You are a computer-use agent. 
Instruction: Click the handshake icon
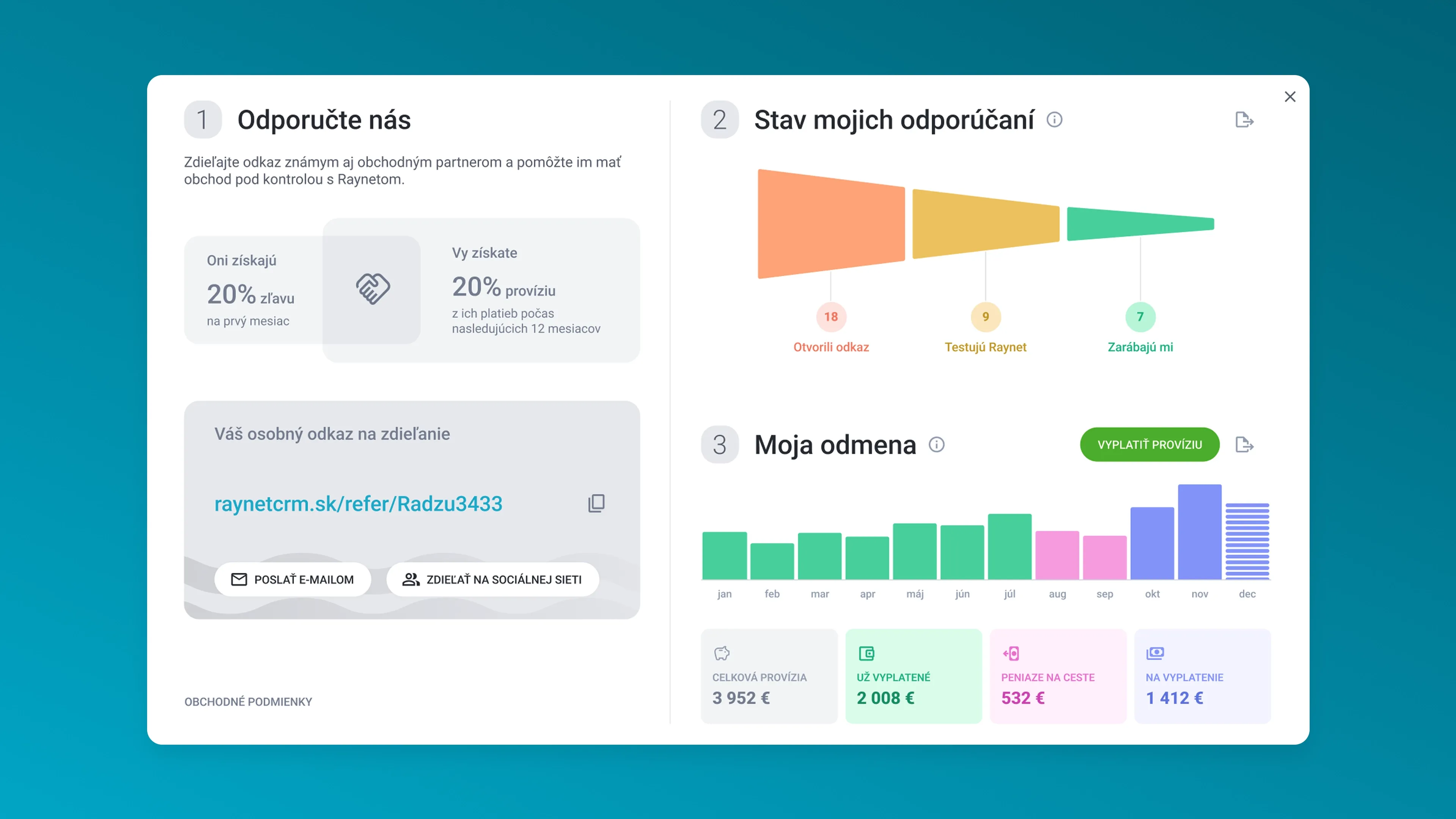(372, 289)
